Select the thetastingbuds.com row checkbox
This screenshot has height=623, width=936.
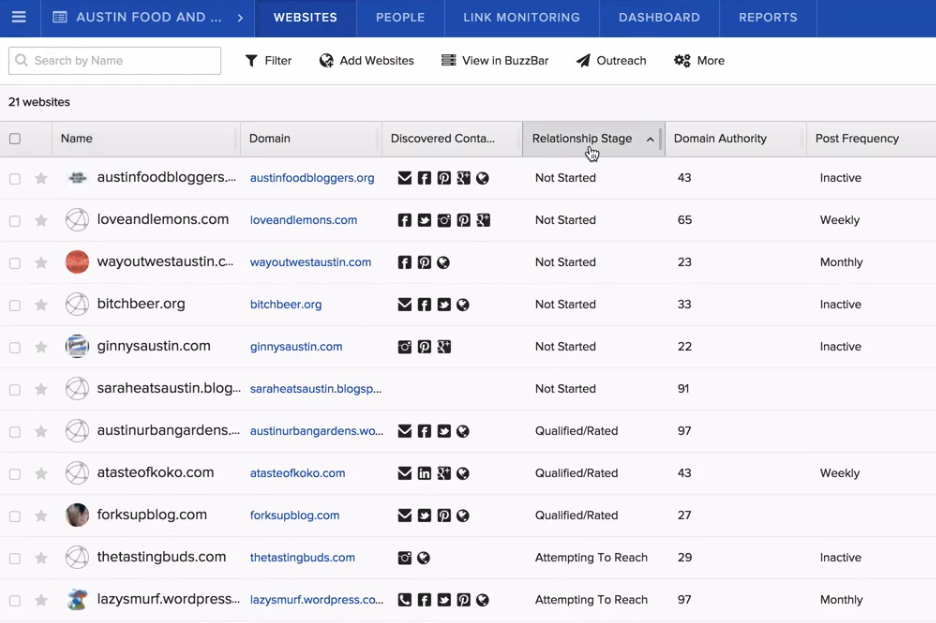(x=15, y=559)
